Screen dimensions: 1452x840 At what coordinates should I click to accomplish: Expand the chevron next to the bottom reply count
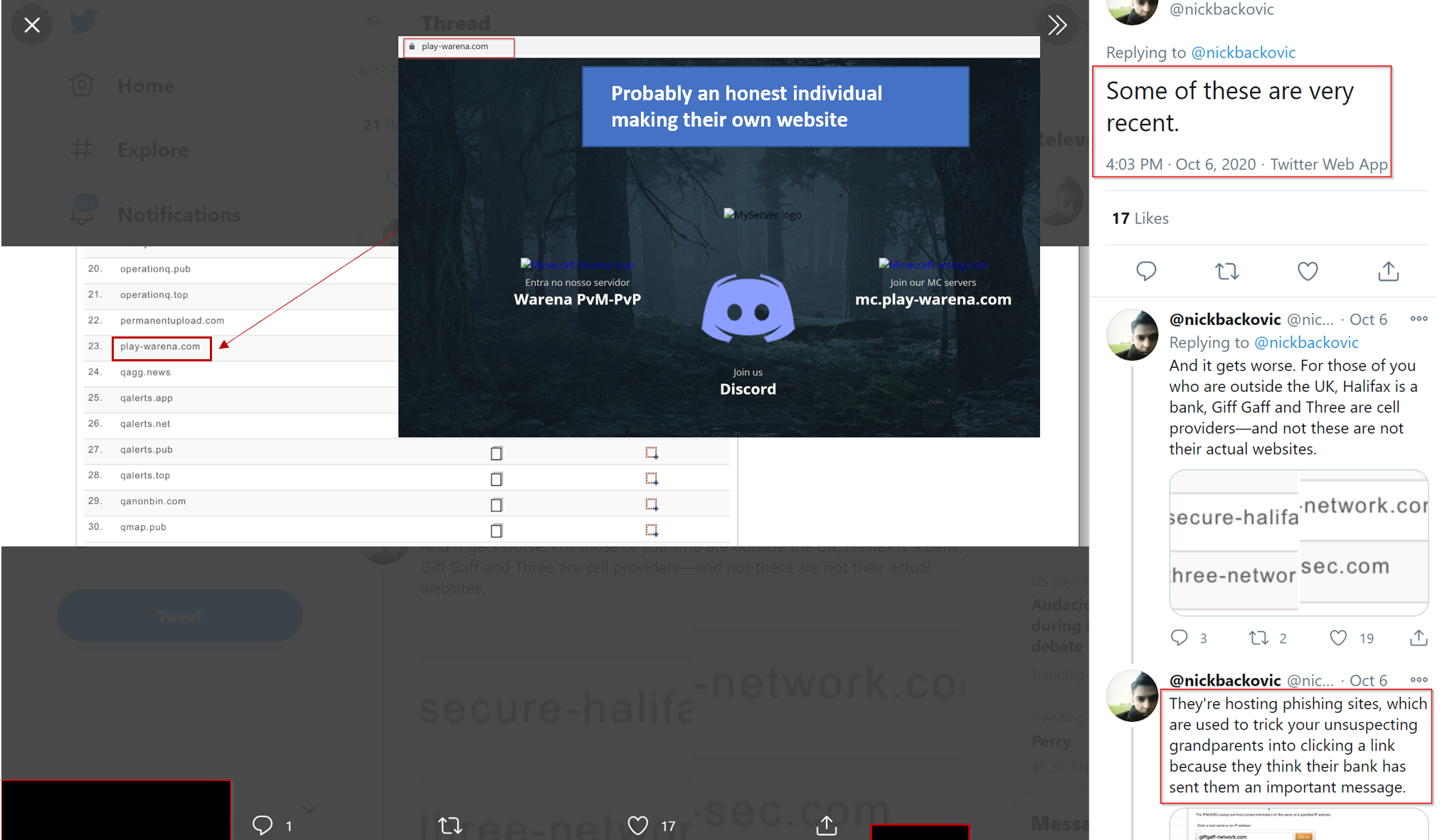[309, 809]
